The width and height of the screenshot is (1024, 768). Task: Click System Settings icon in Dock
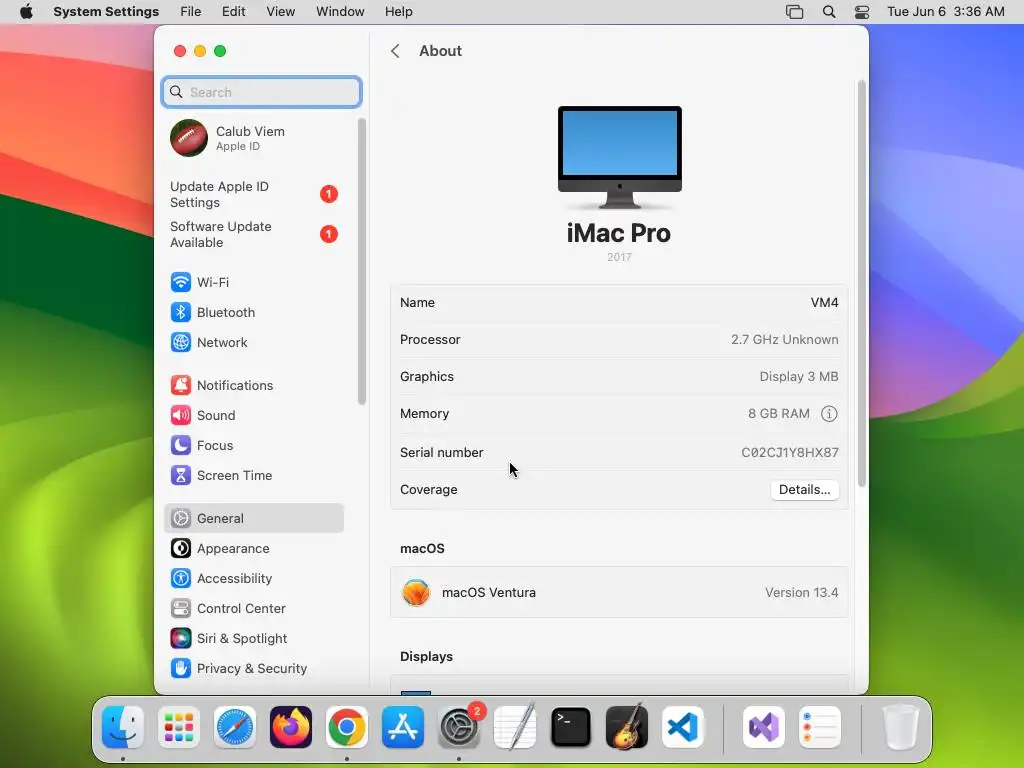459,727
